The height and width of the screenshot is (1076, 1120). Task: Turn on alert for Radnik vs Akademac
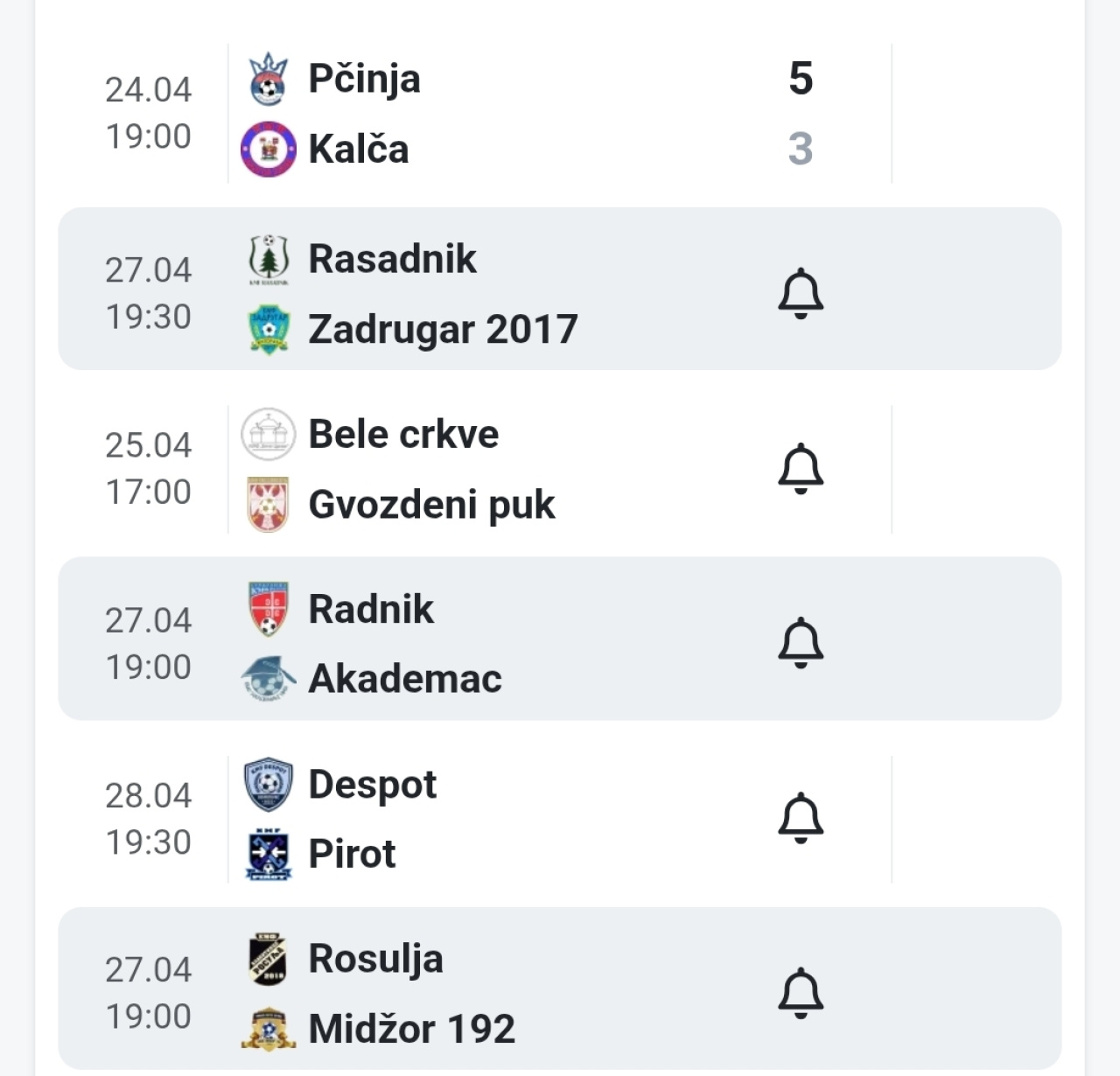[x=801, y=643]
